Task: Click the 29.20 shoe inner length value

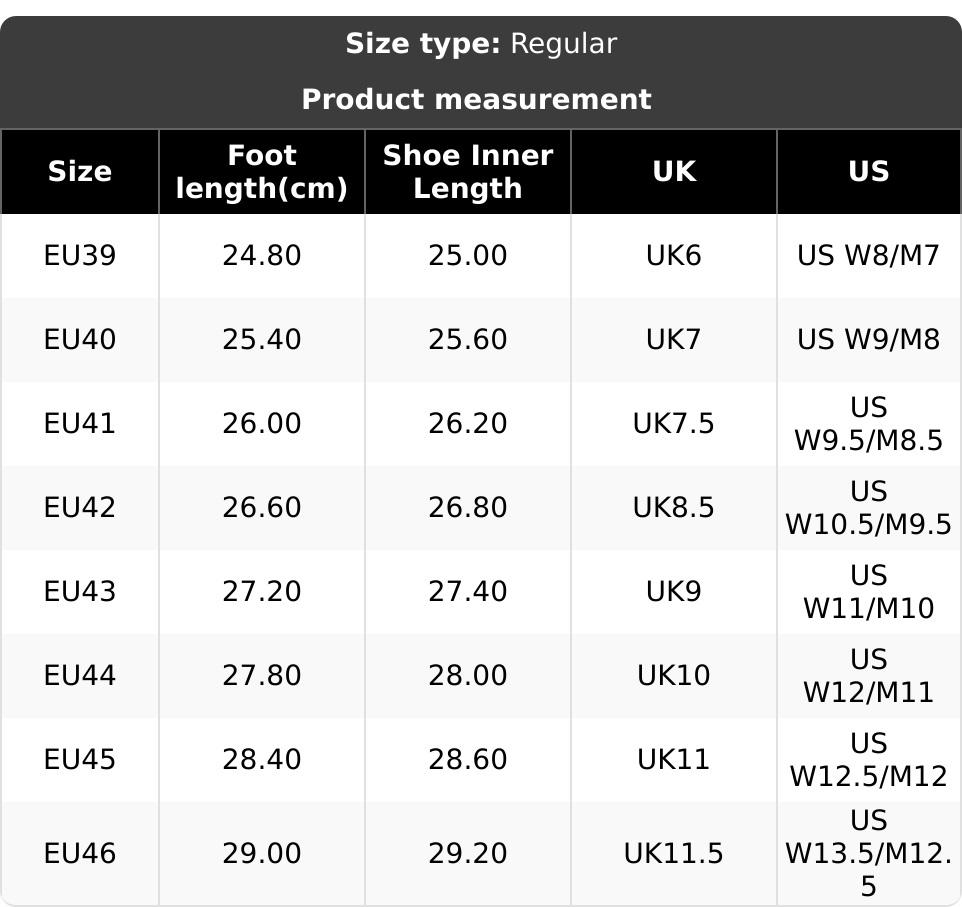Action: [467, 854]
